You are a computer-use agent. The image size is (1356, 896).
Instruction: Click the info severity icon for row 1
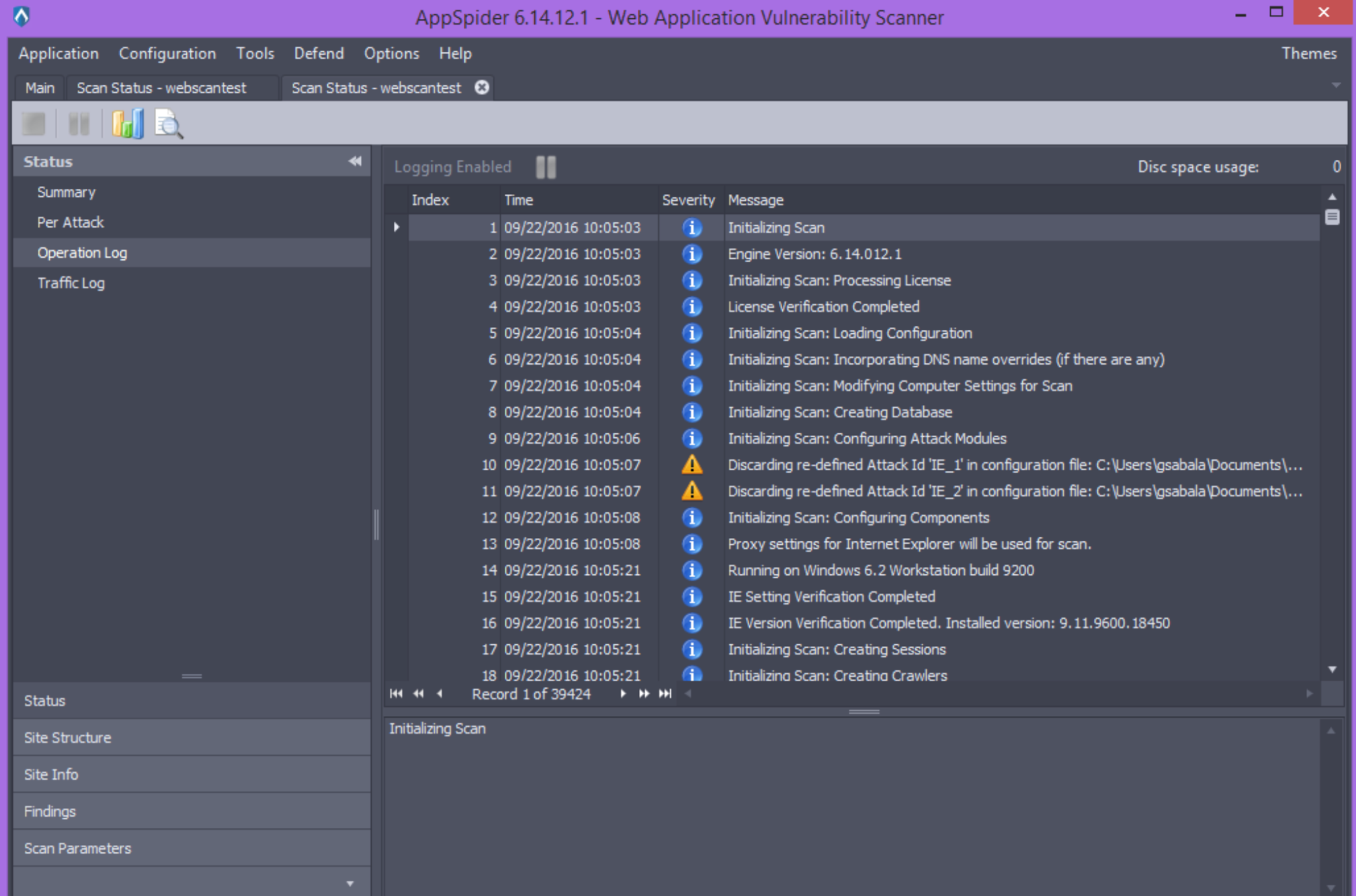coord(692,228)
